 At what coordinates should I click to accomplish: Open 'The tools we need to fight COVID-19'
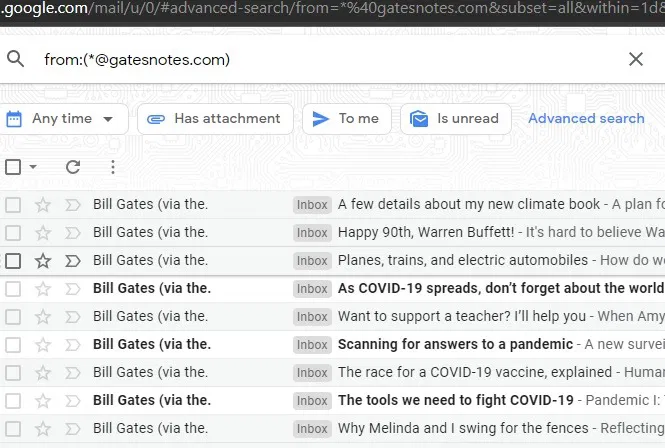(455, 400)
